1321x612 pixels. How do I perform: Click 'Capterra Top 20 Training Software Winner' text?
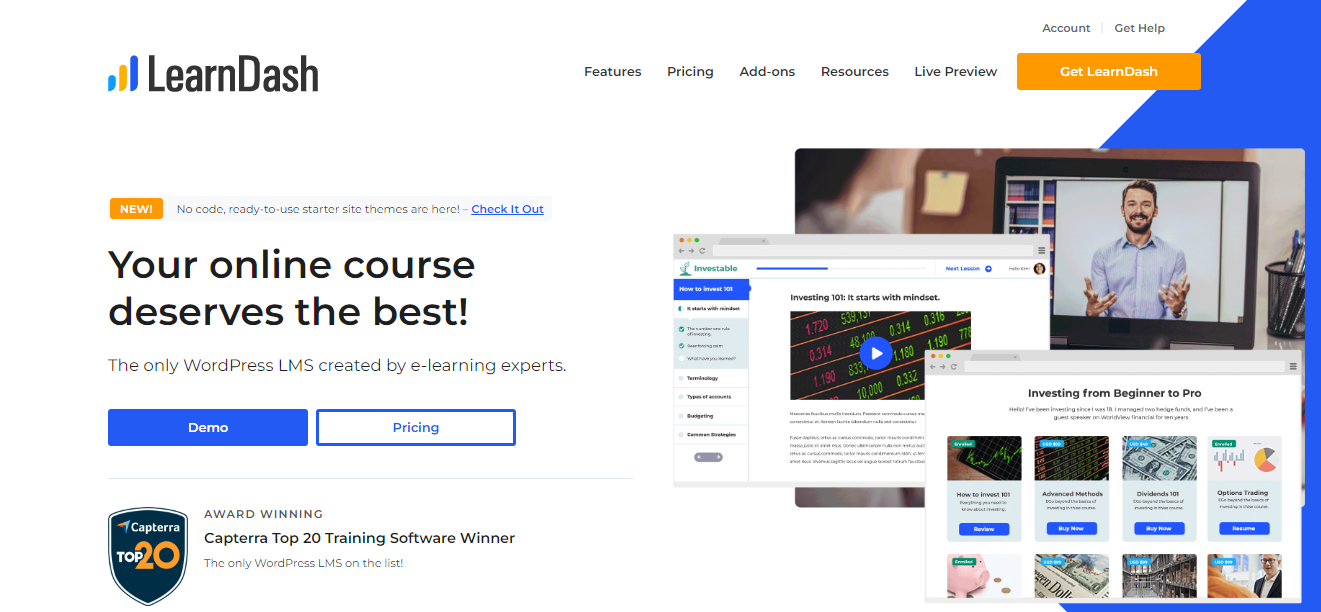(359, 538)
